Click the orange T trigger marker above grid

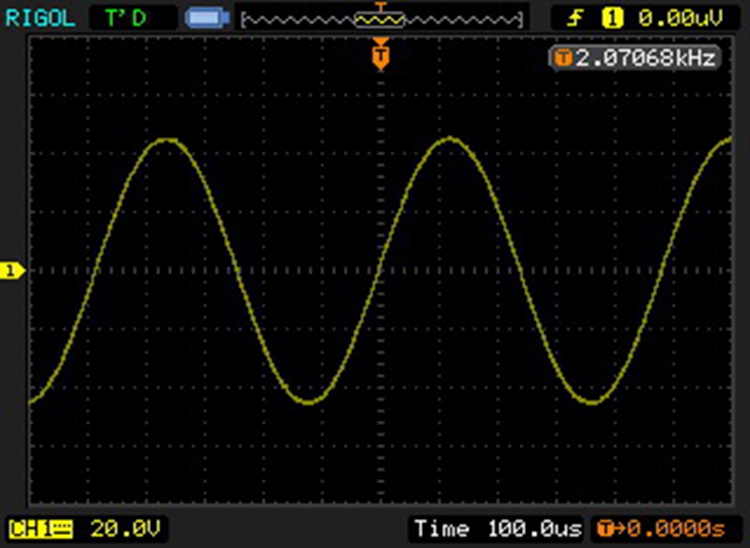380,55
